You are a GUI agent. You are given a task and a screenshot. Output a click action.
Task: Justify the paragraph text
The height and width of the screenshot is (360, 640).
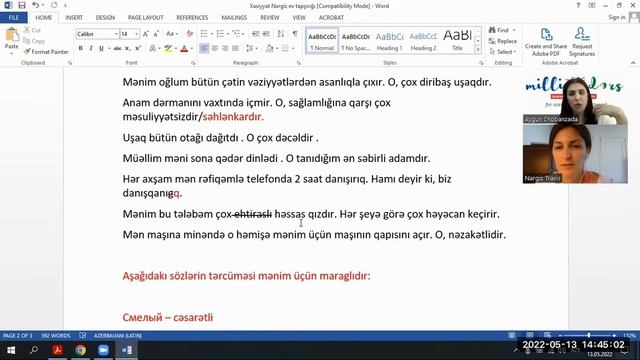235,49
